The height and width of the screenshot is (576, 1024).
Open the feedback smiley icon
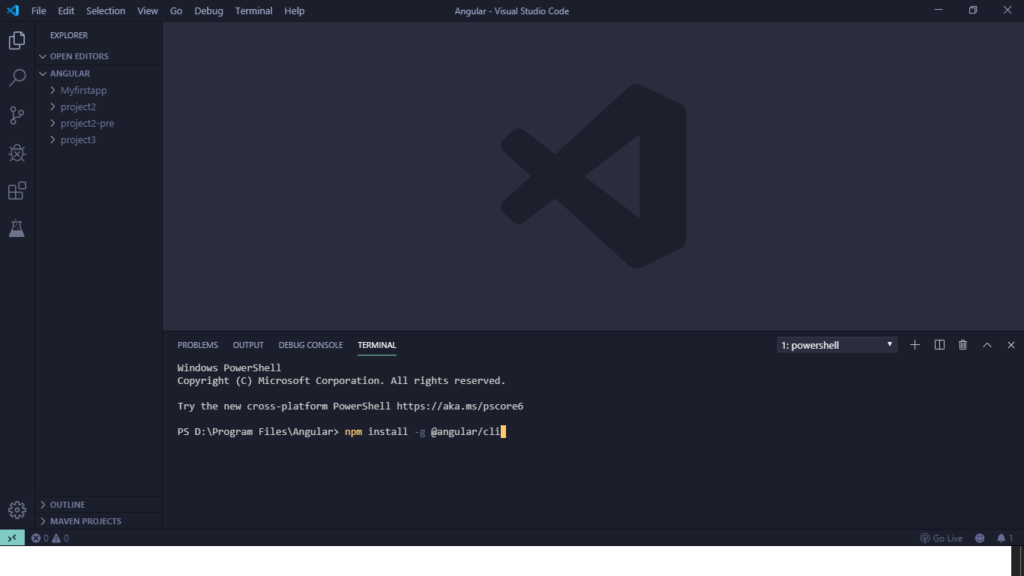980,538
